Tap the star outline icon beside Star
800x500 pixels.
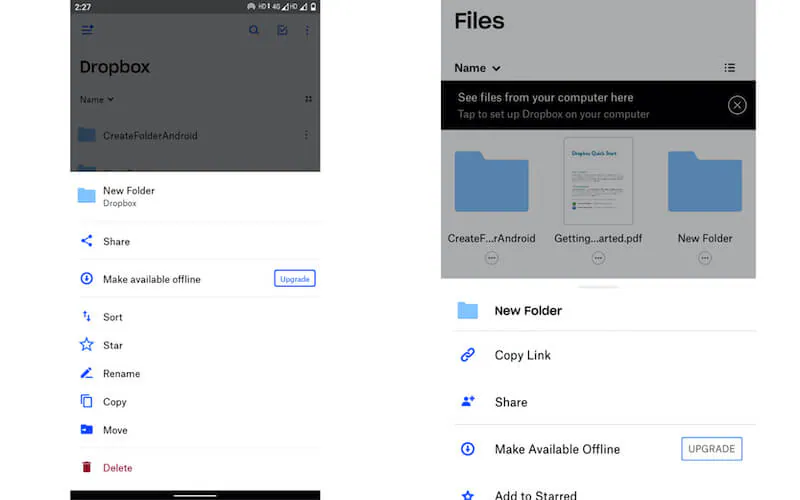87,344
